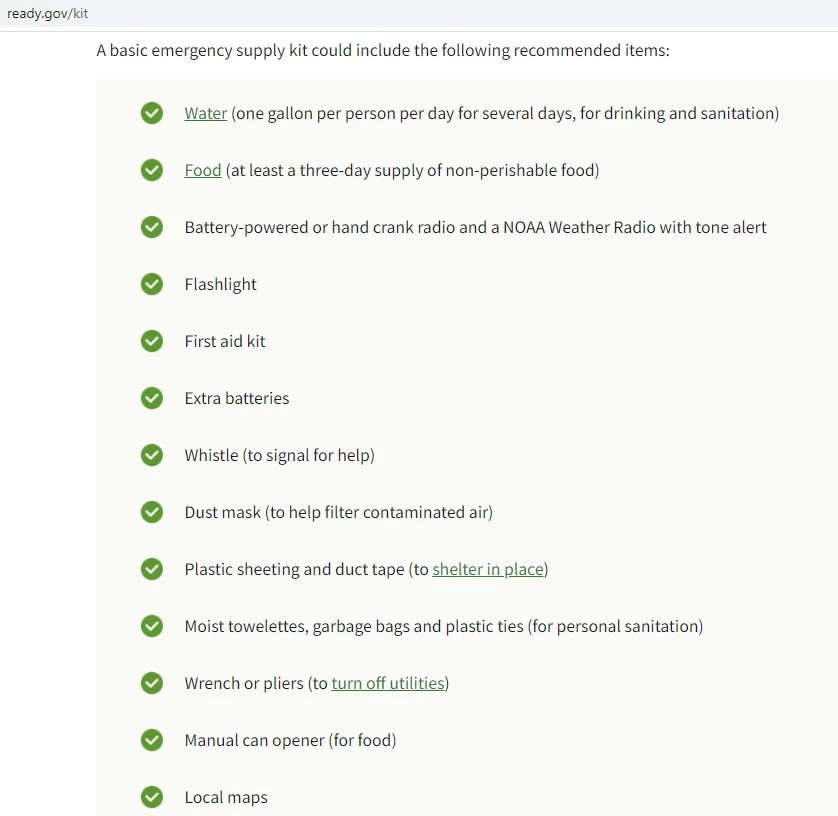Click the emergency supply kit intro sentence
The width and height of the screenshot is (838, 816).
[x=383, y=51]
